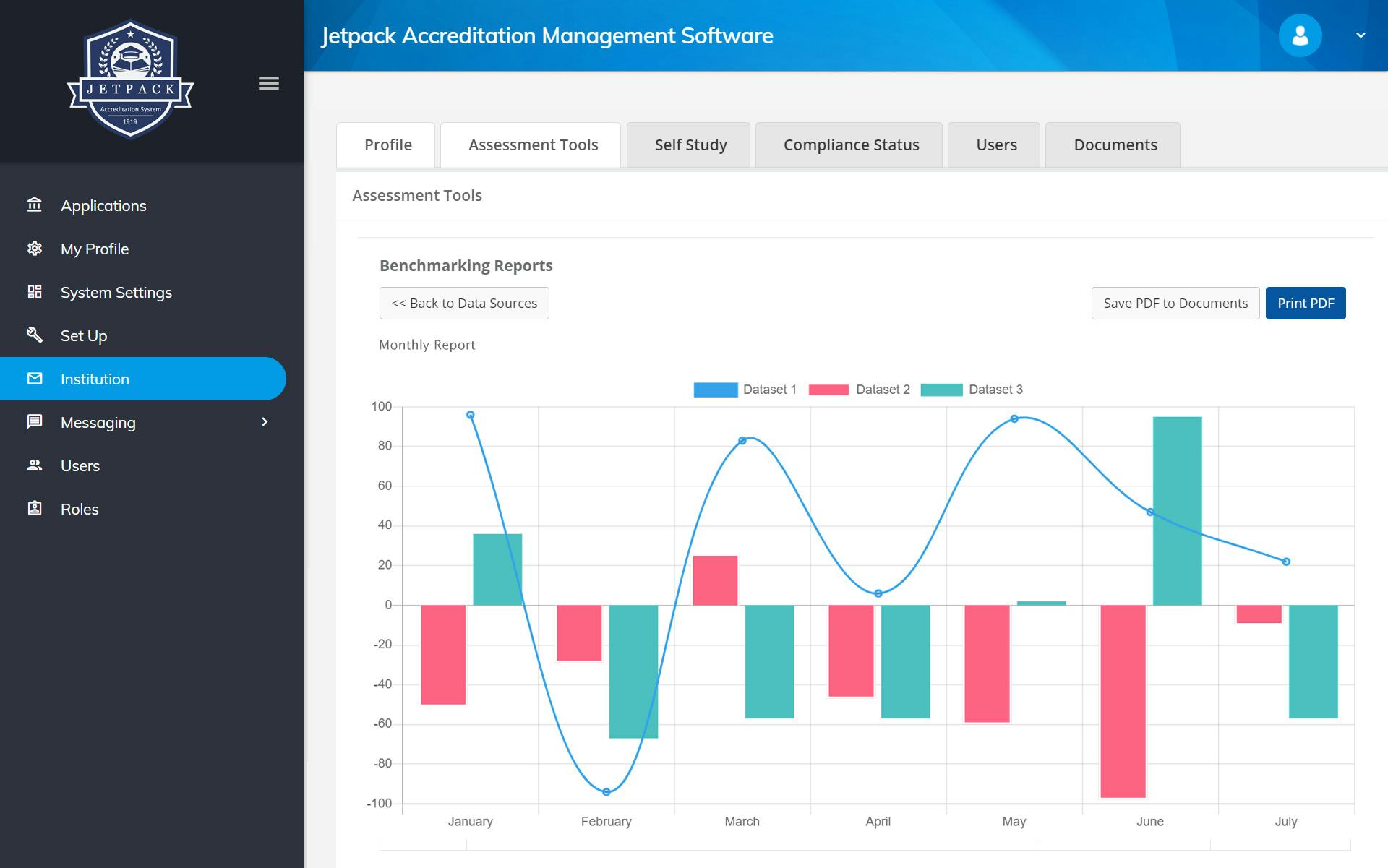
Task: Click Back to Data Sources
Action: (464, 303)
